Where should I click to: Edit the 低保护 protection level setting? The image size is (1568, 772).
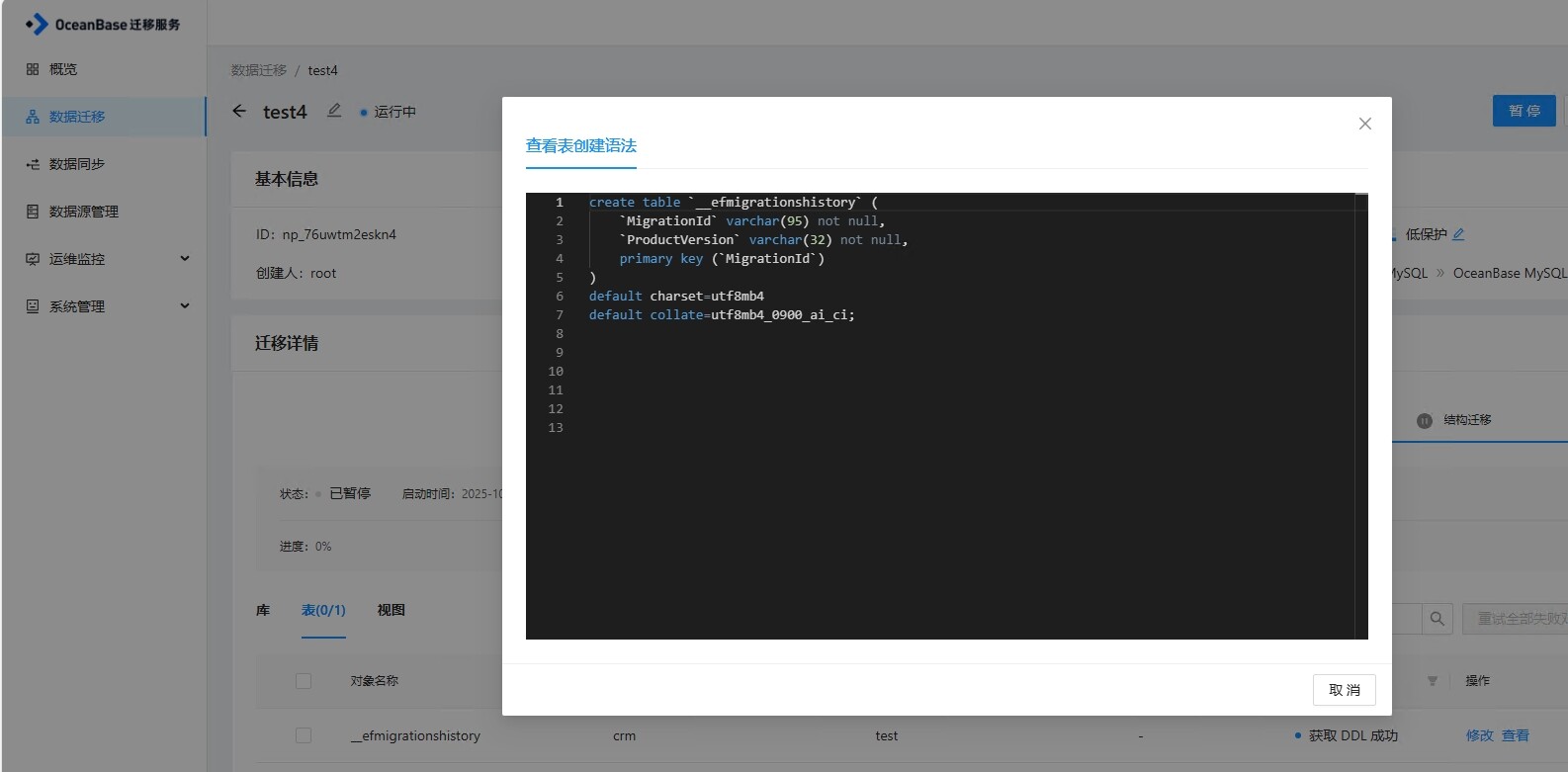coord(1458,234)
